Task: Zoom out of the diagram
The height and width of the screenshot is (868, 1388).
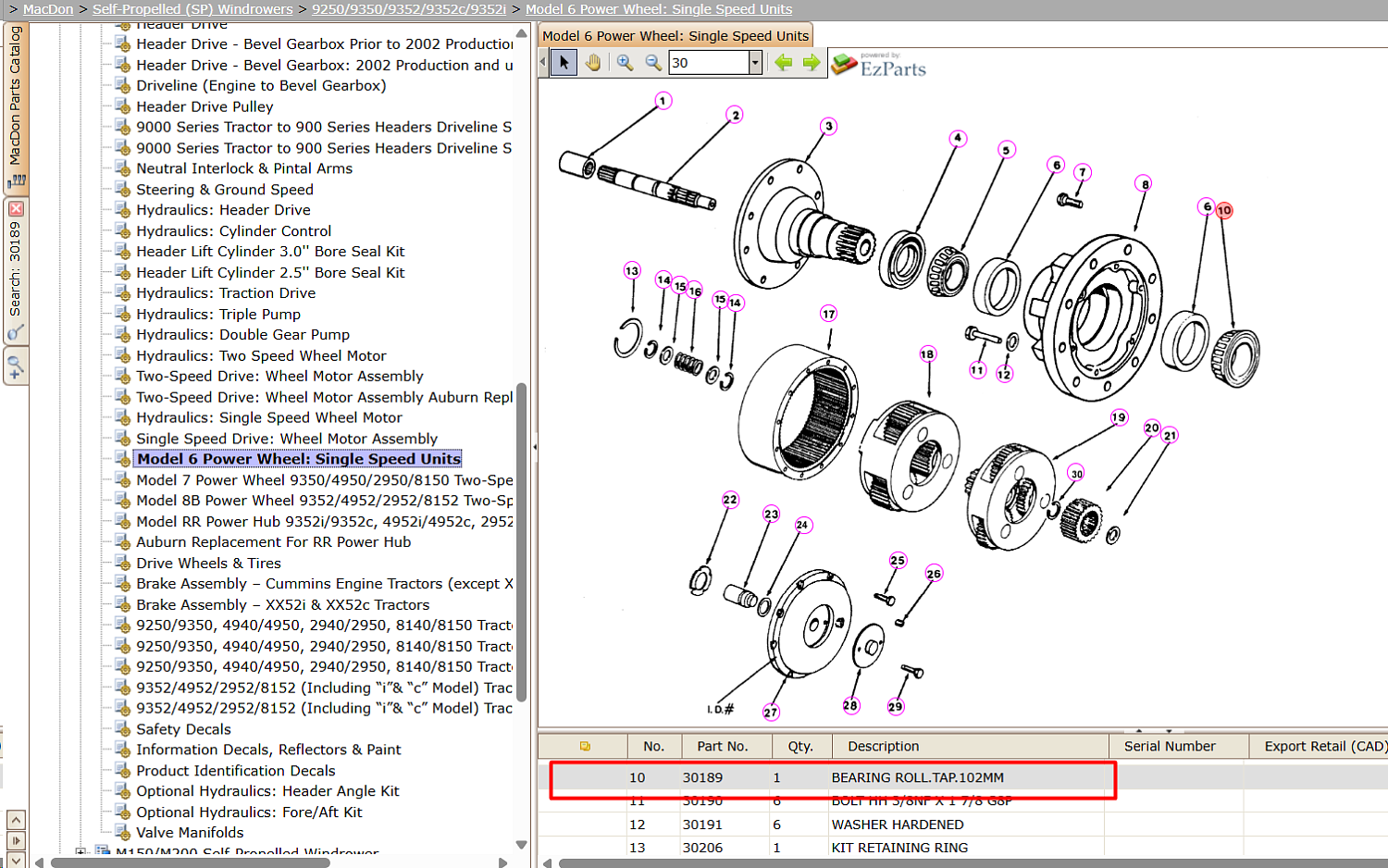Action: (653, 63)
